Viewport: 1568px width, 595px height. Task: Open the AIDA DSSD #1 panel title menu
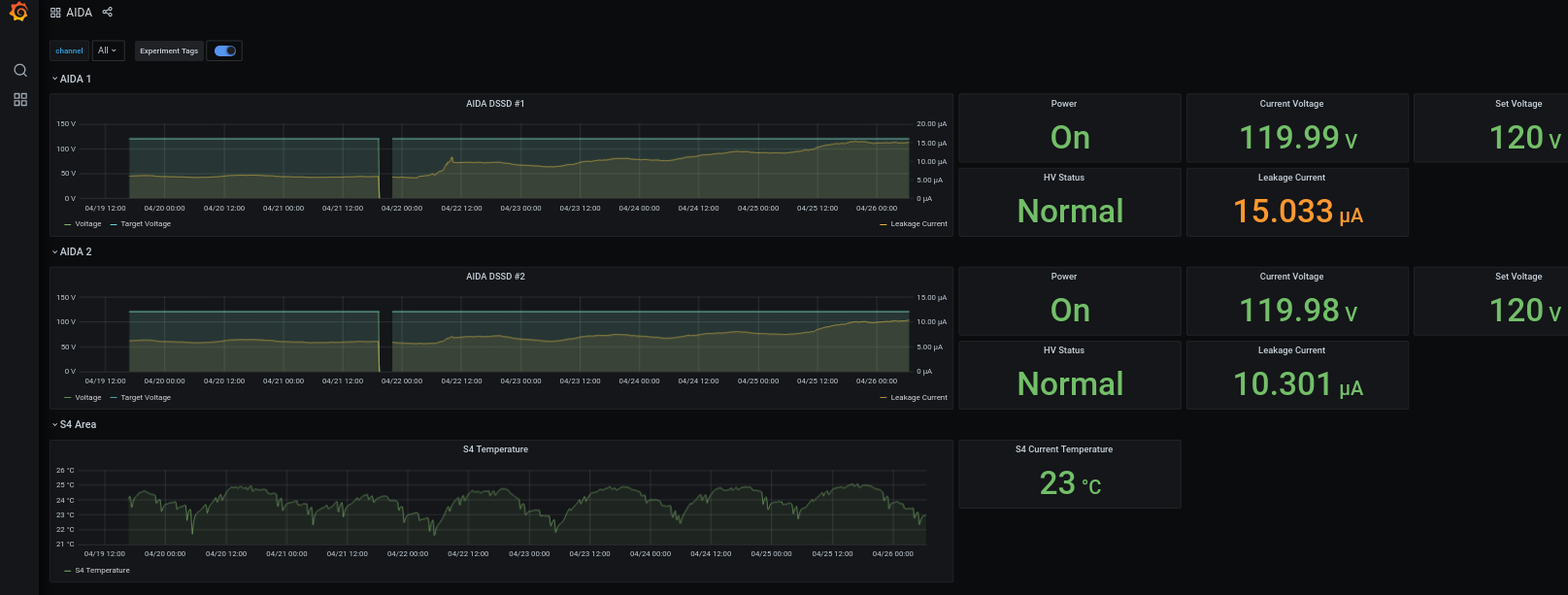[495, 104]
